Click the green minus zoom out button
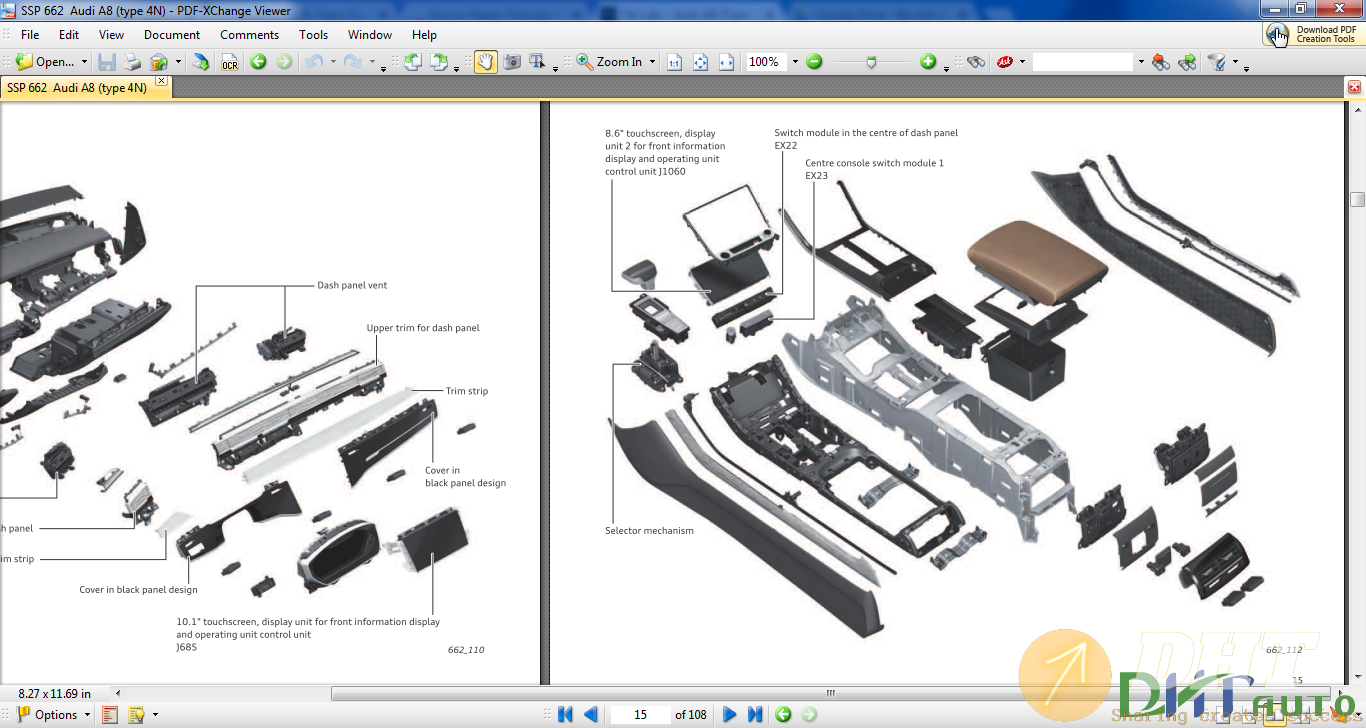 tap(814, 62)
